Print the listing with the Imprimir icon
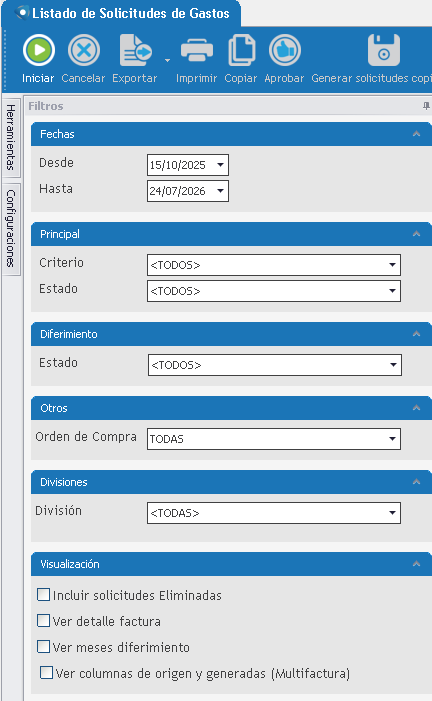 coord(197,50)
